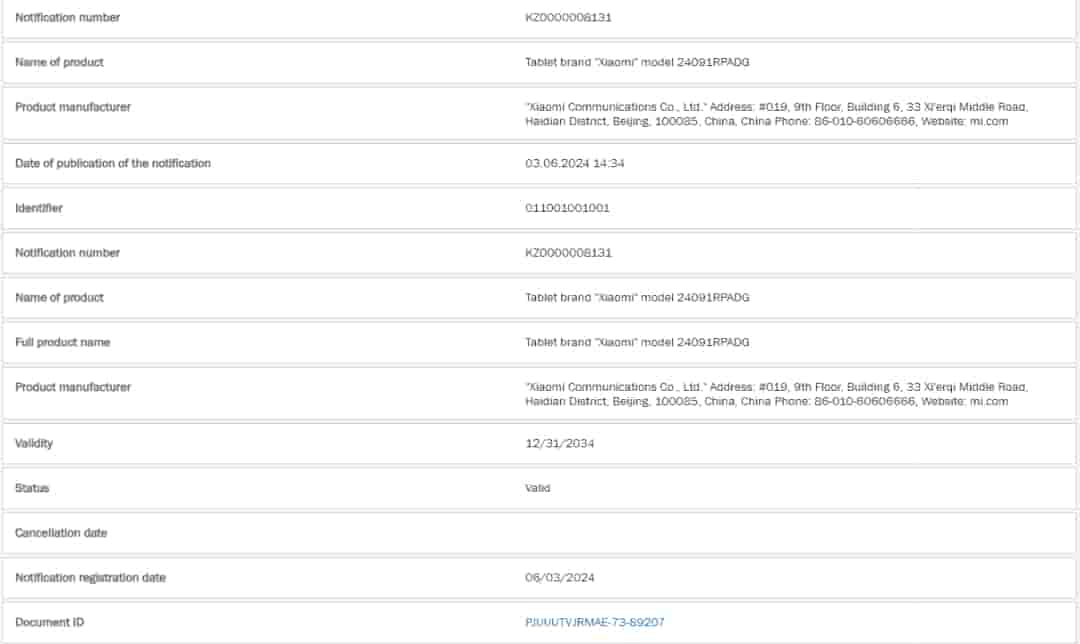Screen dimensions: 1080x644
Task: Click the Full product name label
Action: (62, 342)
